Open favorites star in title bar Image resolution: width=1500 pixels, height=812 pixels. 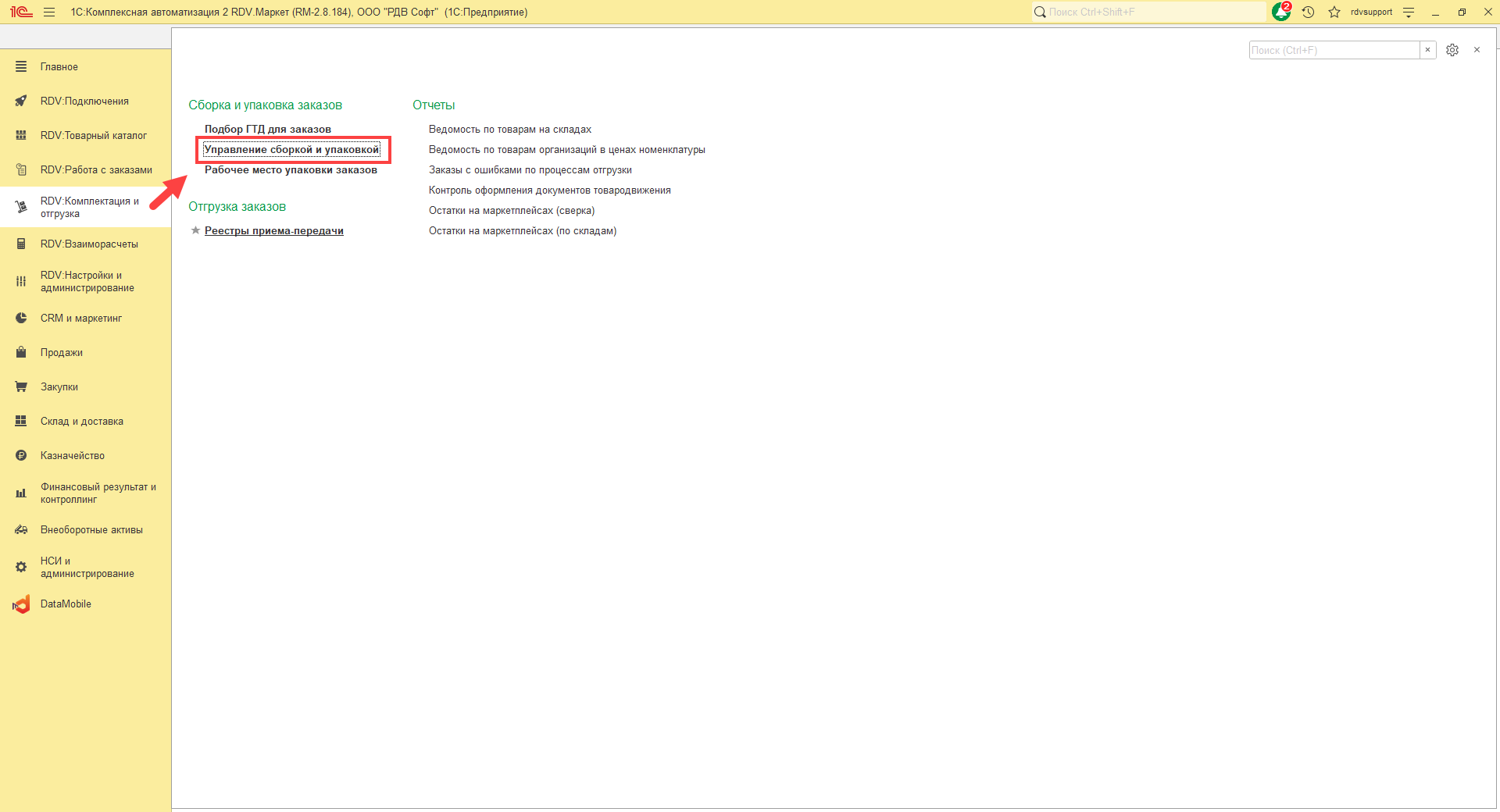1334,12
